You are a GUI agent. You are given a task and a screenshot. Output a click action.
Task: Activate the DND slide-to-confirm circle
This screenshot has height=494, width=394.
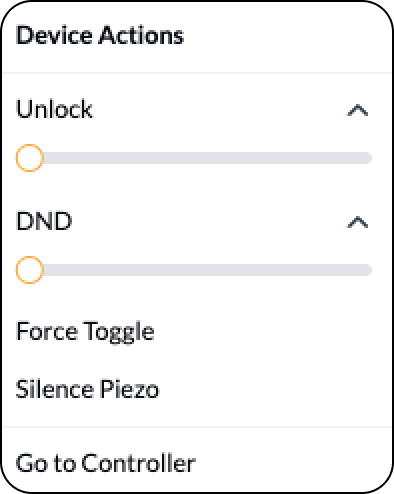tap(30, 270)
